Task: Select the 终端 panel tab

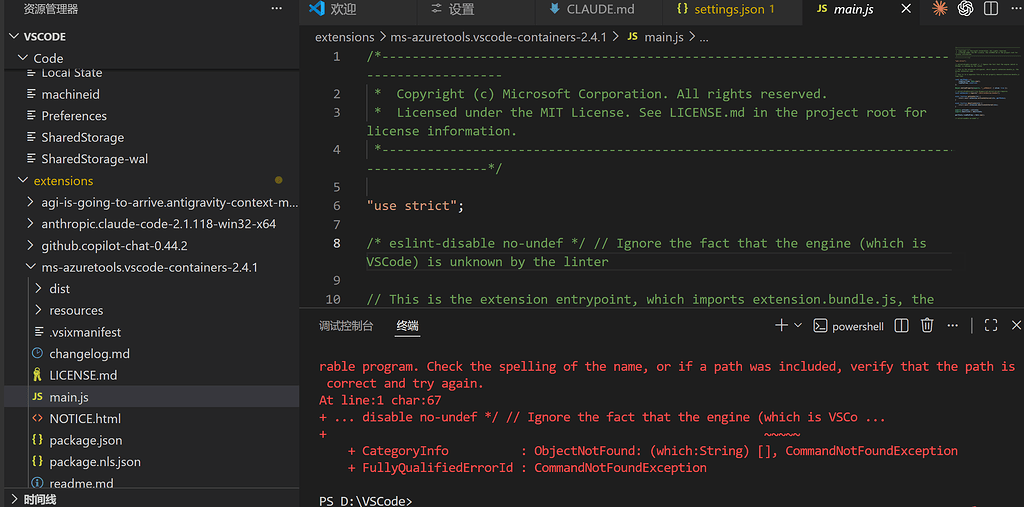Action: click(408, 326)
